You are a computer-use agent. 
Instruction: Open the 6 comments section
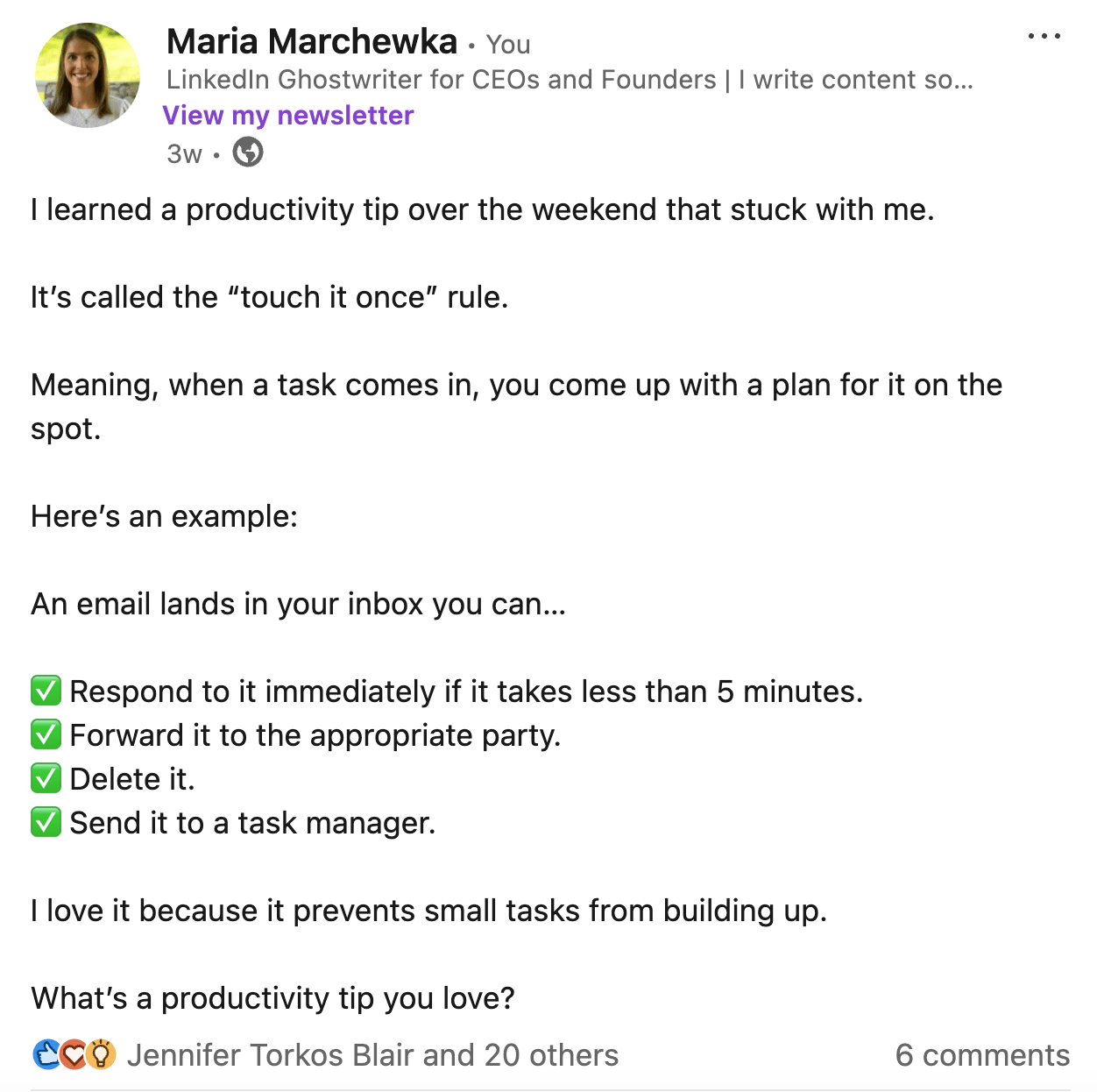pos(981,1055)
